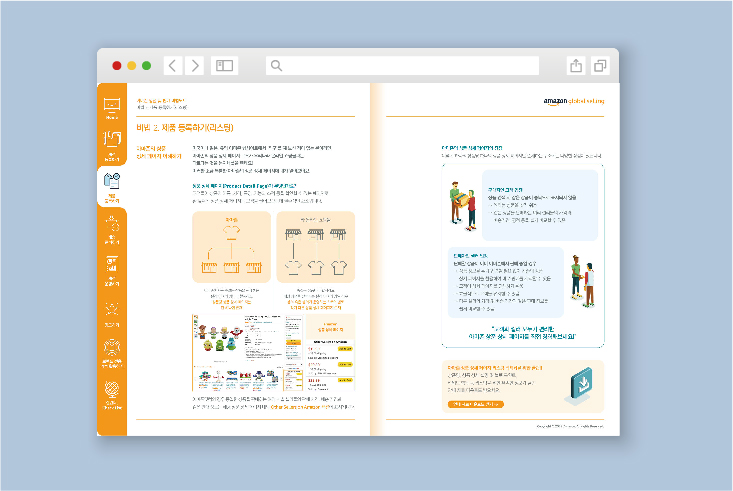Image resolution: width=733 pixels, height=491 pixels.
Task: Click the copyright footer text
Action: pos(570,426)
